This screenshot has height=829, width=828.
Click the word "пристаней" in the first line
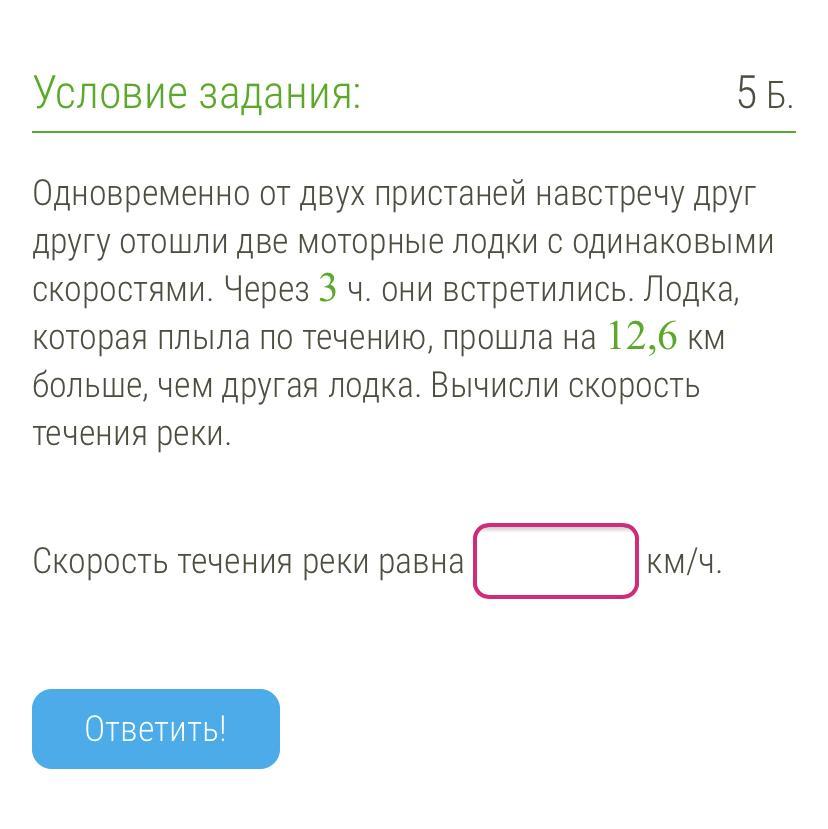(x=451, y=193)
